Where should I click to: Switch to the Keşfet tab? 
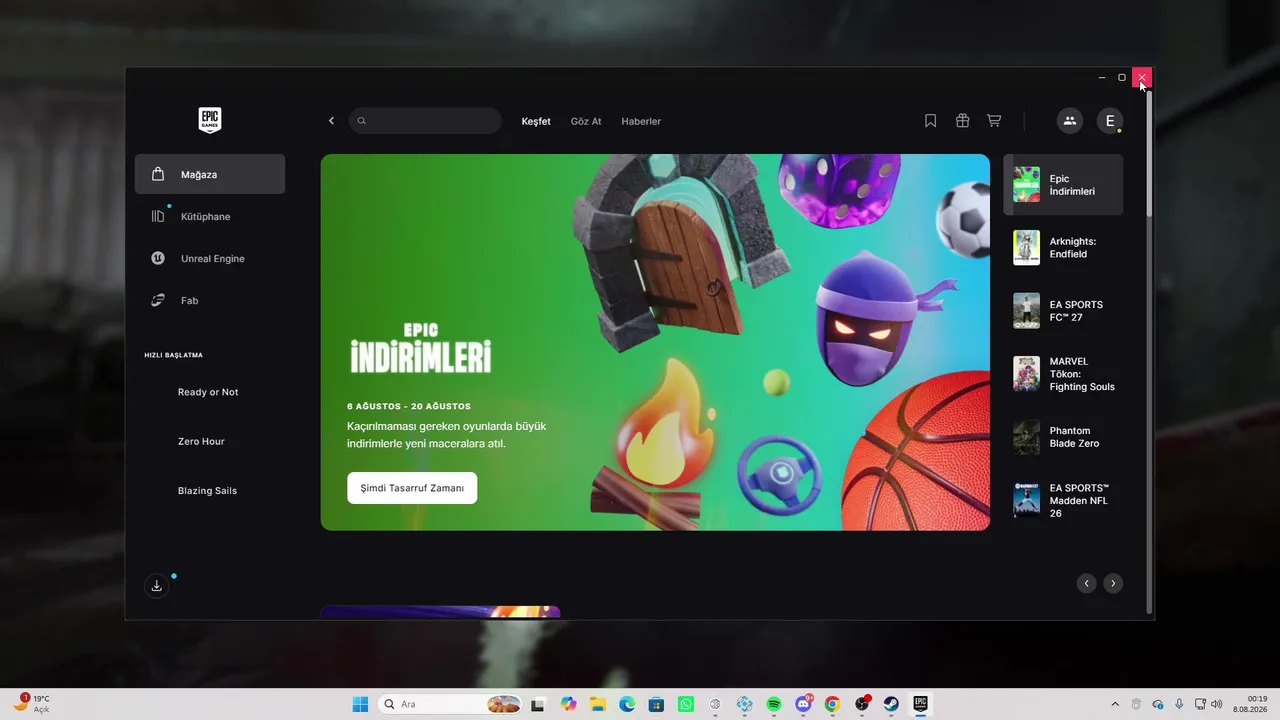pos(536,121)
